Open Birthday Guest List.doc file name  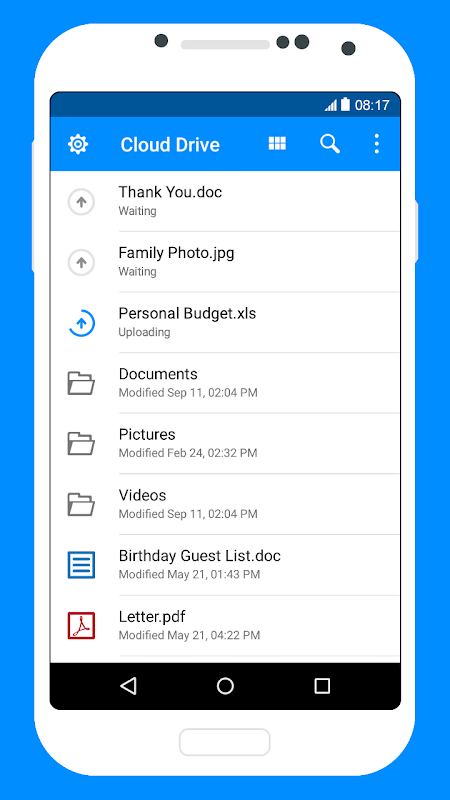(199, 556)
